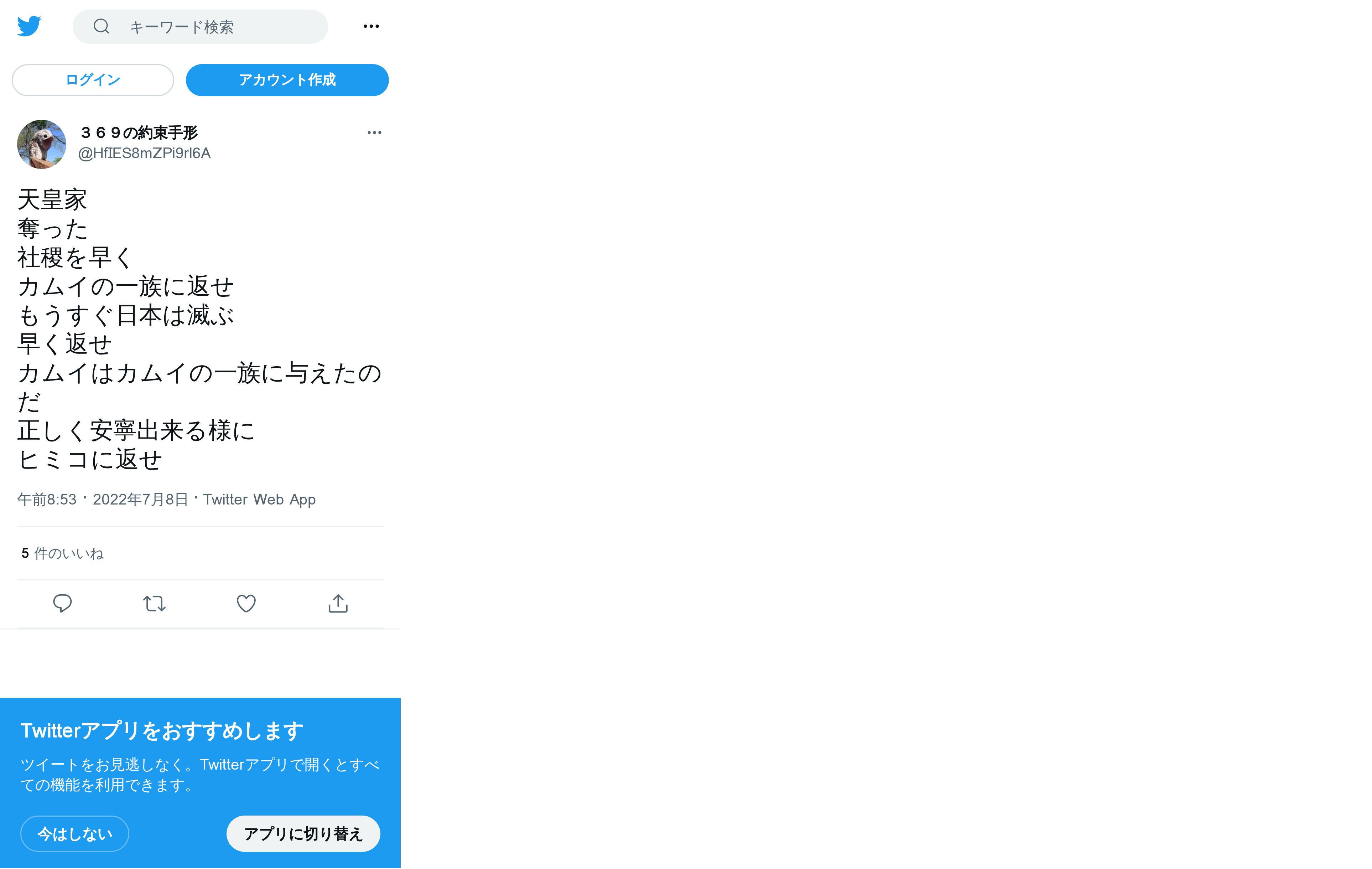The width and height of the screenshot is (1372, 869).
Task: Click the share upload icon
Action: pos(338,604)
